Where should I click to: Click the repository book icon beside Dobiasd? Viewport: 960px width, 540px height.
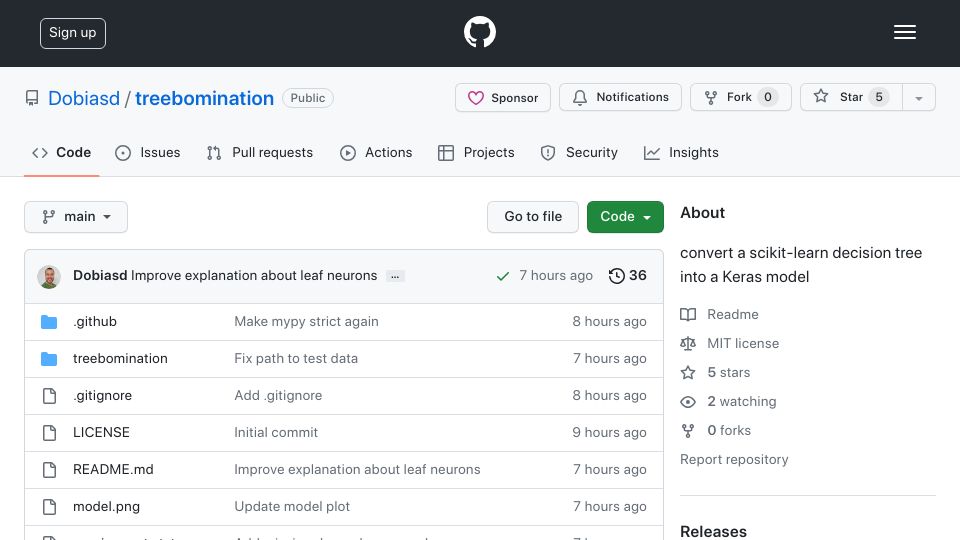pos(32,98)
